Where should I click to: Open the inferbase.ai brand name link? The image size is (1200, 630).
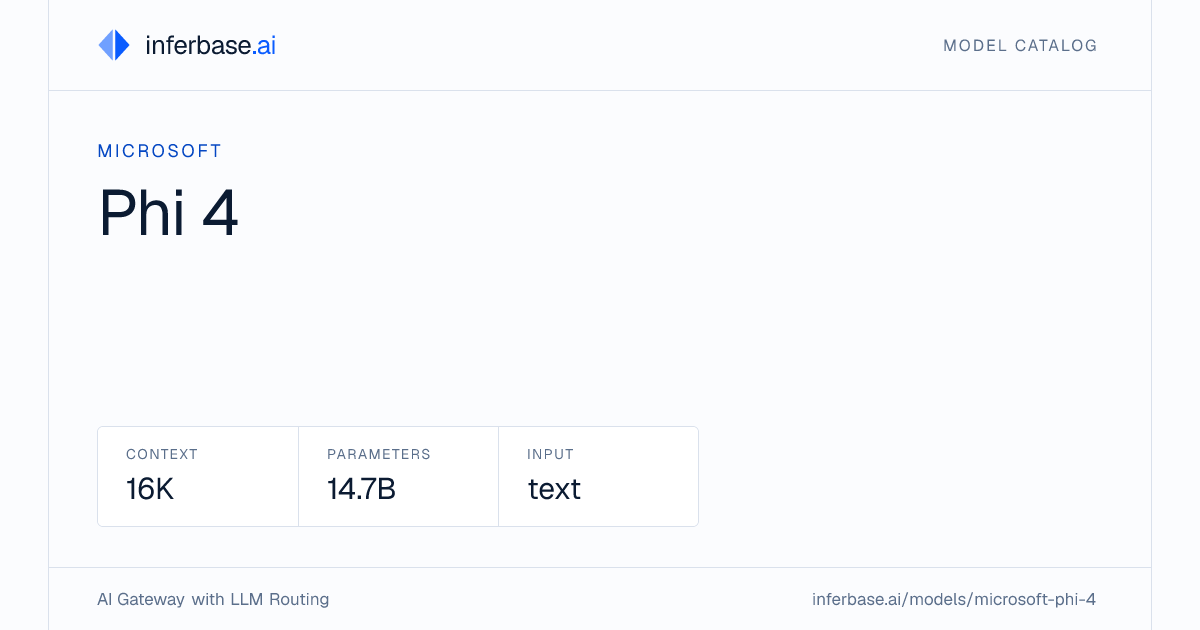(x=210, y=45)
